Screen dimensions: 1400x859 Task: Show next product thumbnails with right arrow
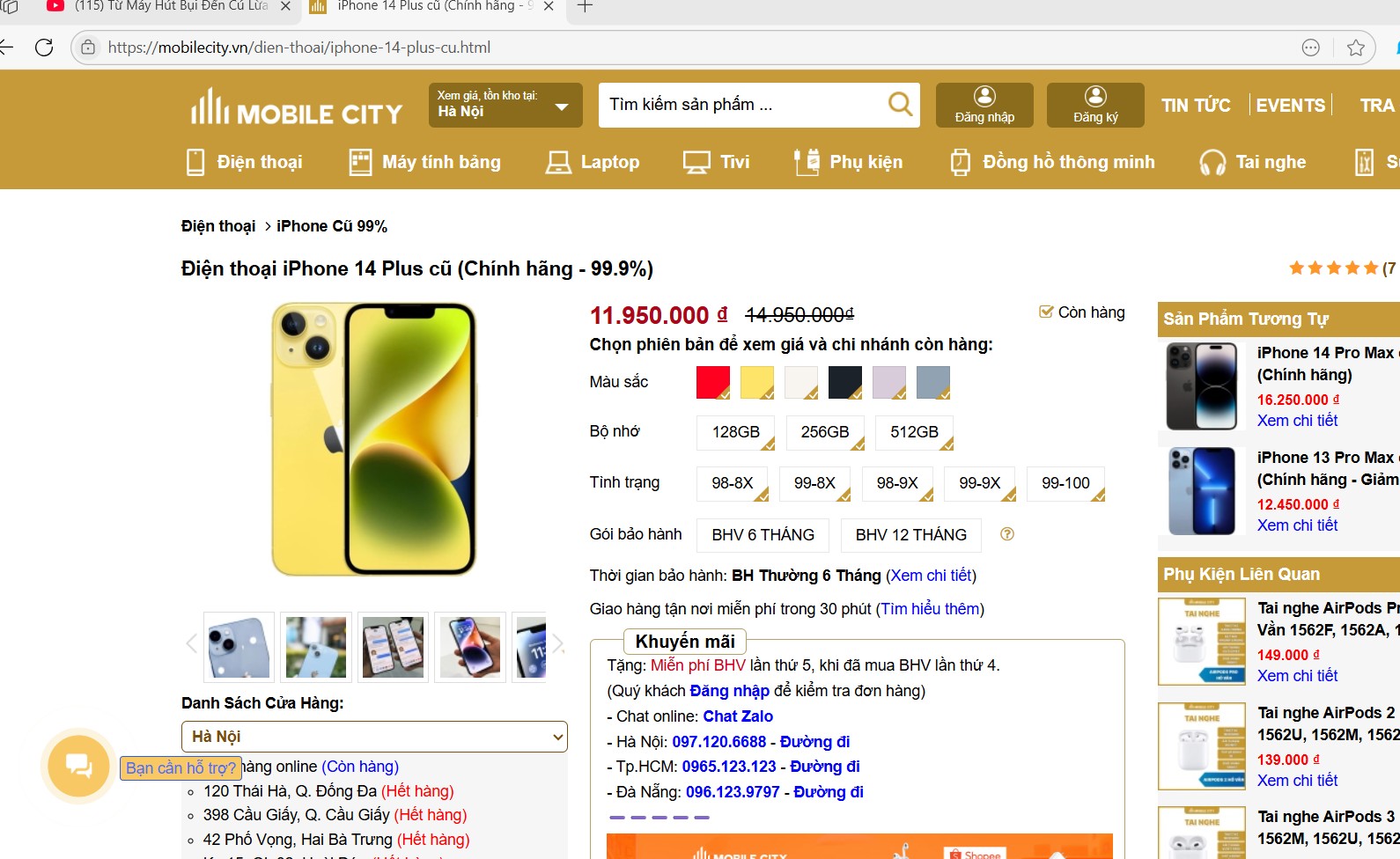click(x=557, y=644)
